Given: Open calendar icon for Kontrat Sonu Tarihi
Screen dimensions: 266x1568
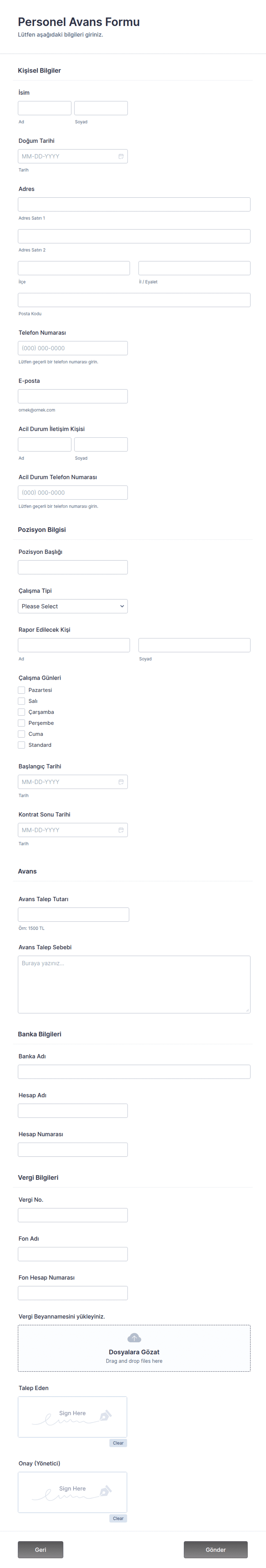Looking at the screenshot, I should (x=121, y=830).
